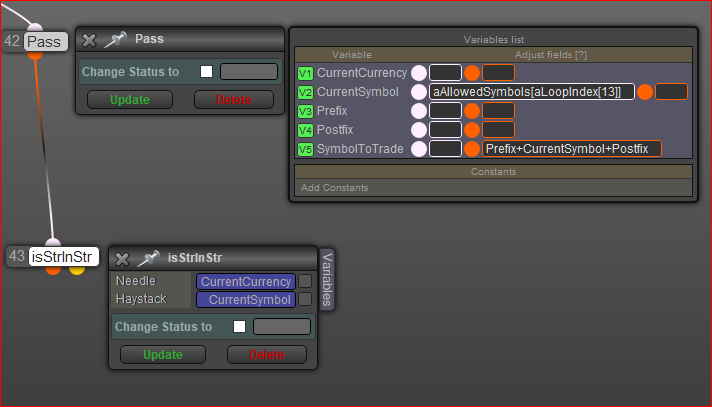The image size is (712, 407).
Task: Click the Prefix variable name
Action: [332, 111]
